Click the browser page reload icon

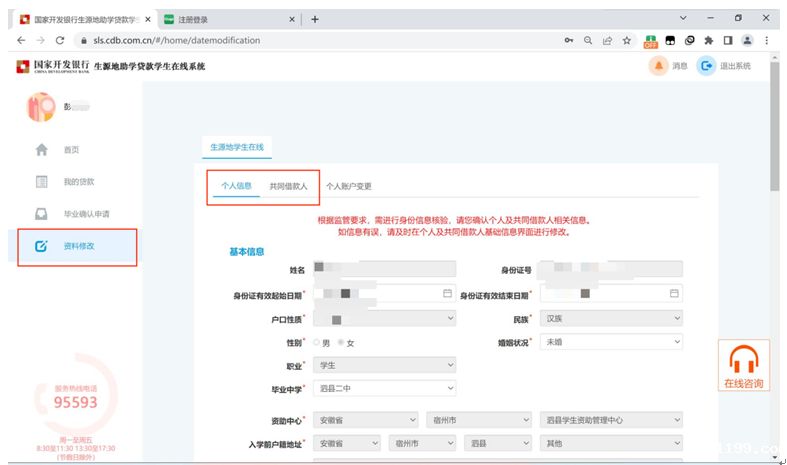point(60,40)
